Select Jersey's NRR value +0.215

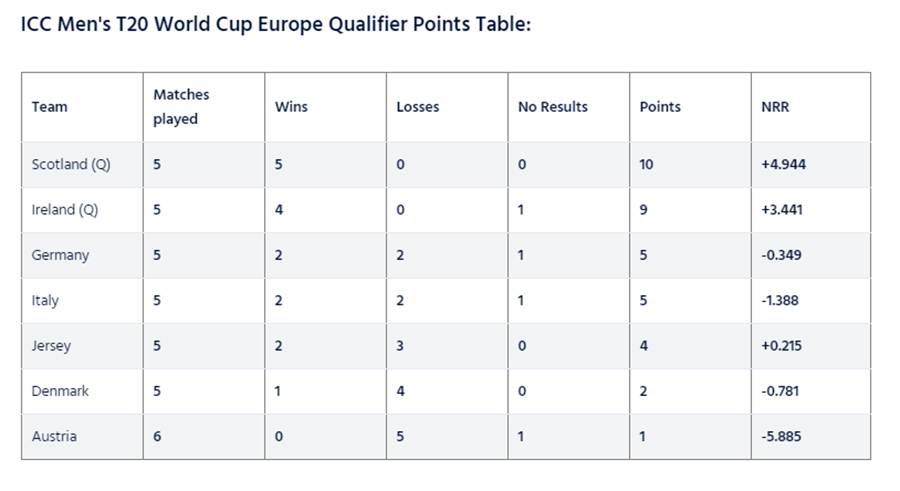point(781,346)
